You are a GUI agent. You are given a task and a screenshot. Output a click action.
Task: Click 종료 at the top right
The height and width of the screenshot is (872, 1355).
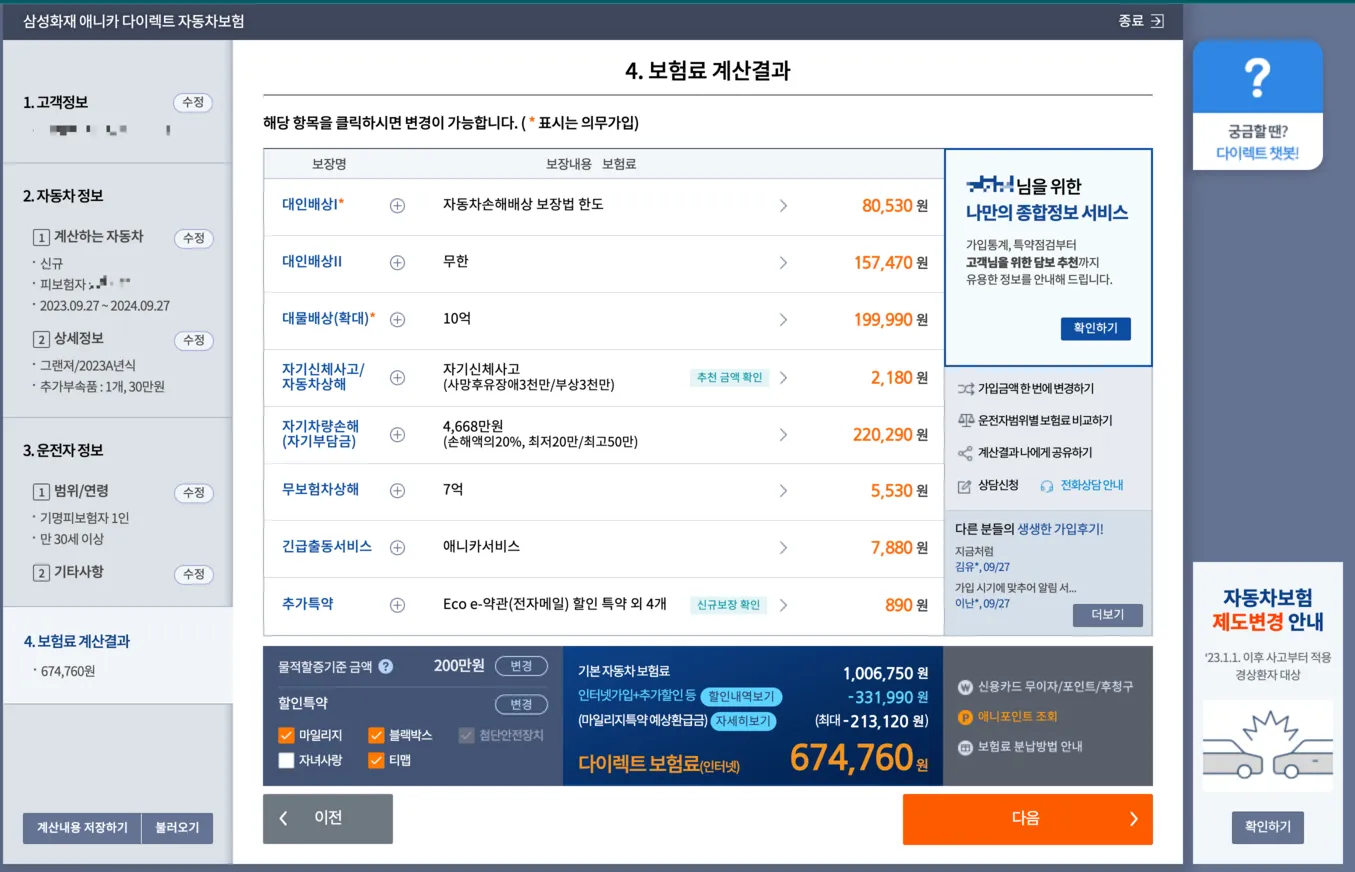[x=1140, y=20]
